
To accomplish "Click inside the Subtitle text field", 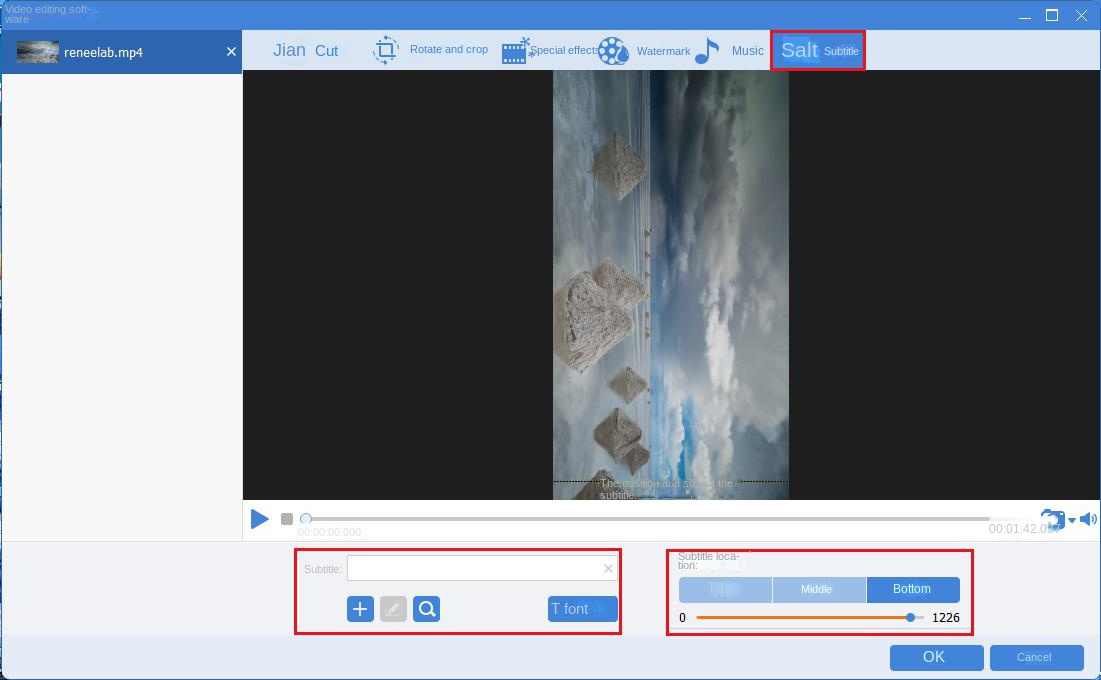I will [470, 568].
